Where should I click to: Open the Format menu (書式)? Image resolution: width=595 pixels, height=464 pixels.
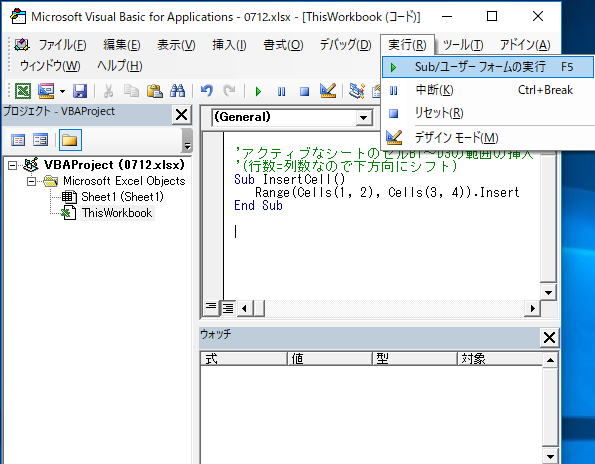tap(283, 45)
